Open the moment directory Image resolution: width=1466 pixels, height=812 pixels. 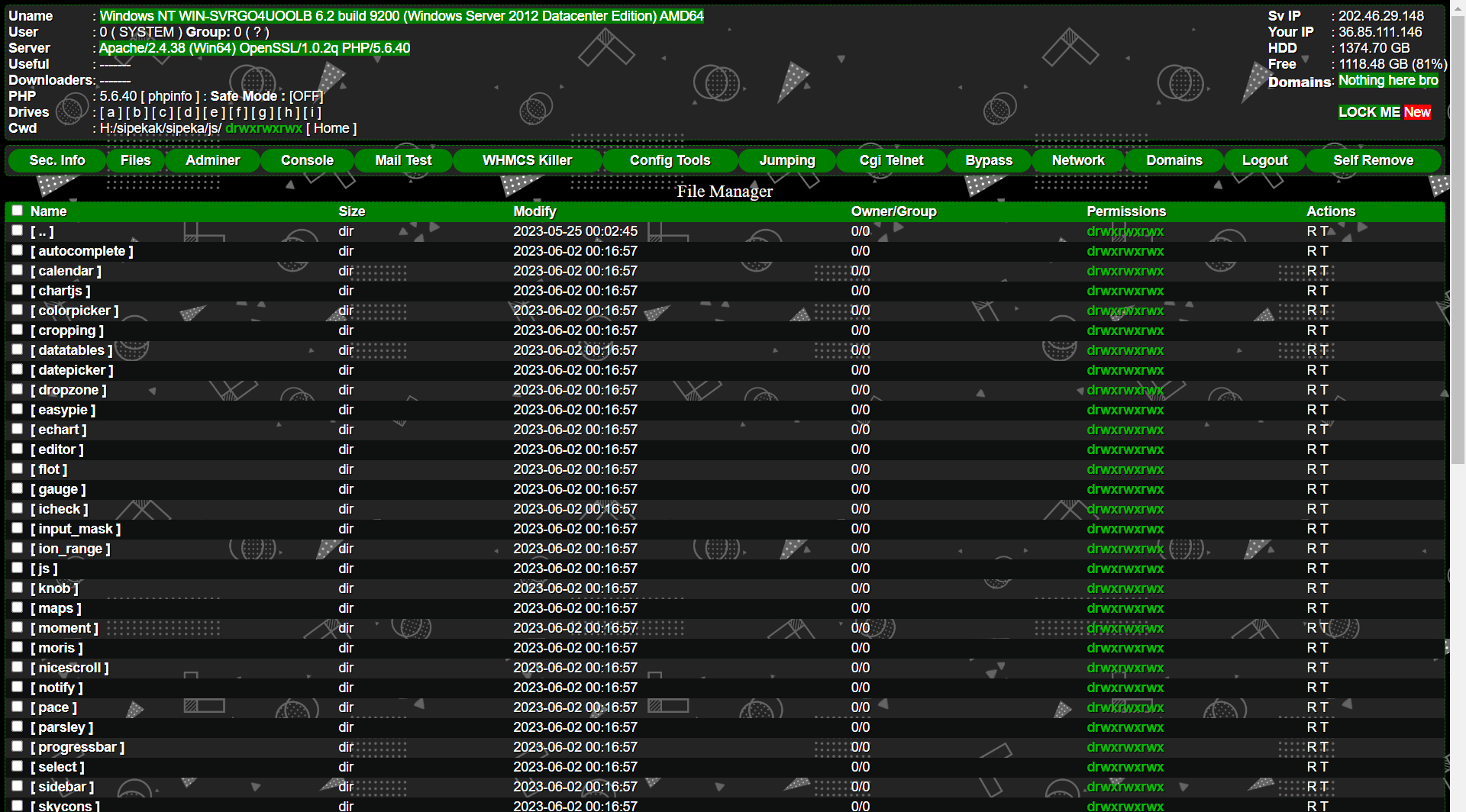(65, 628)
